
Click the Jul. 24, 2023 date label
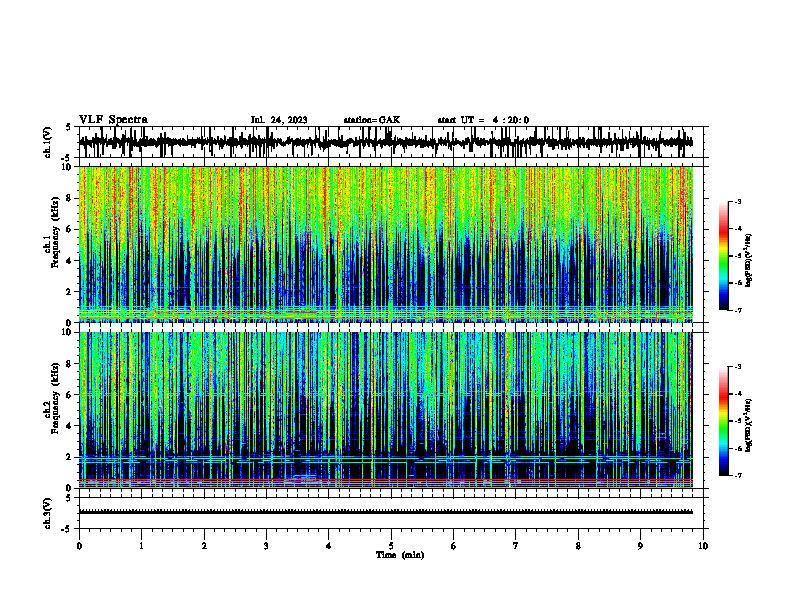pyautogui.click(x=279, y=120)
